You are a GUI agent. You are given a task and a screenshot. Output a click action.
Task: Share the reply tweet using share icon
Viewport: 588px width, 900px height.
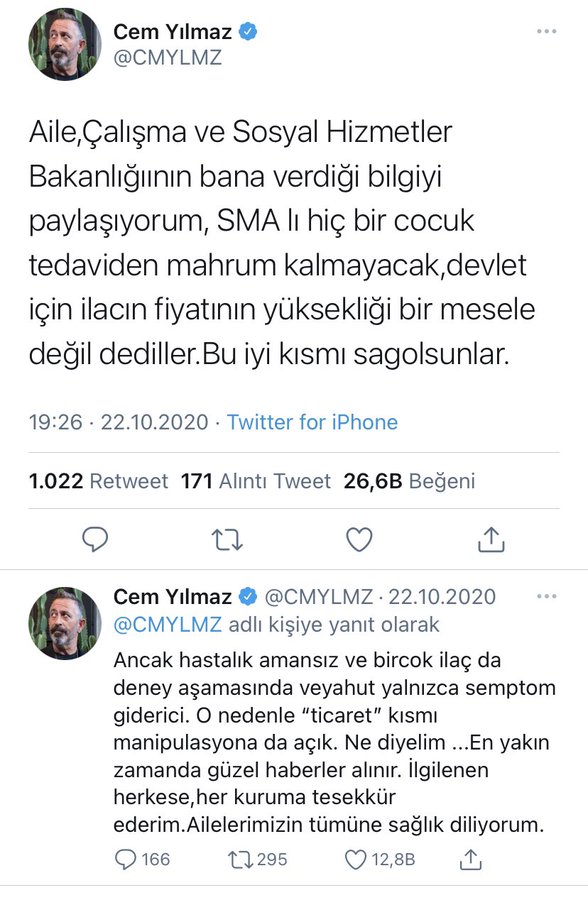click(471, 859)
